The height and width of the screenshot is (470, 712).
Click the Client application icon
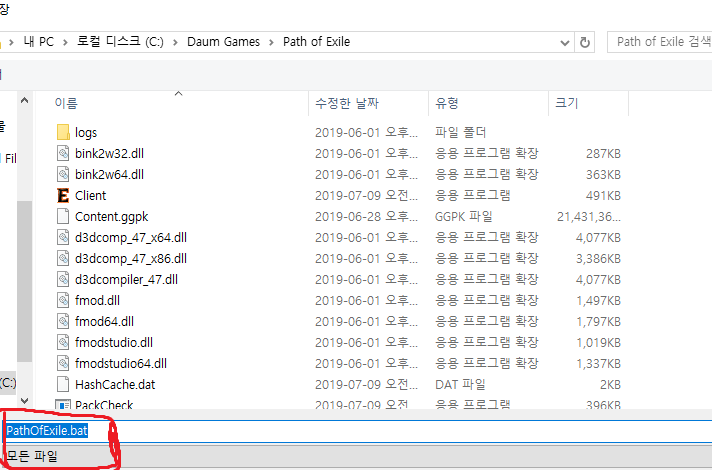63,195
